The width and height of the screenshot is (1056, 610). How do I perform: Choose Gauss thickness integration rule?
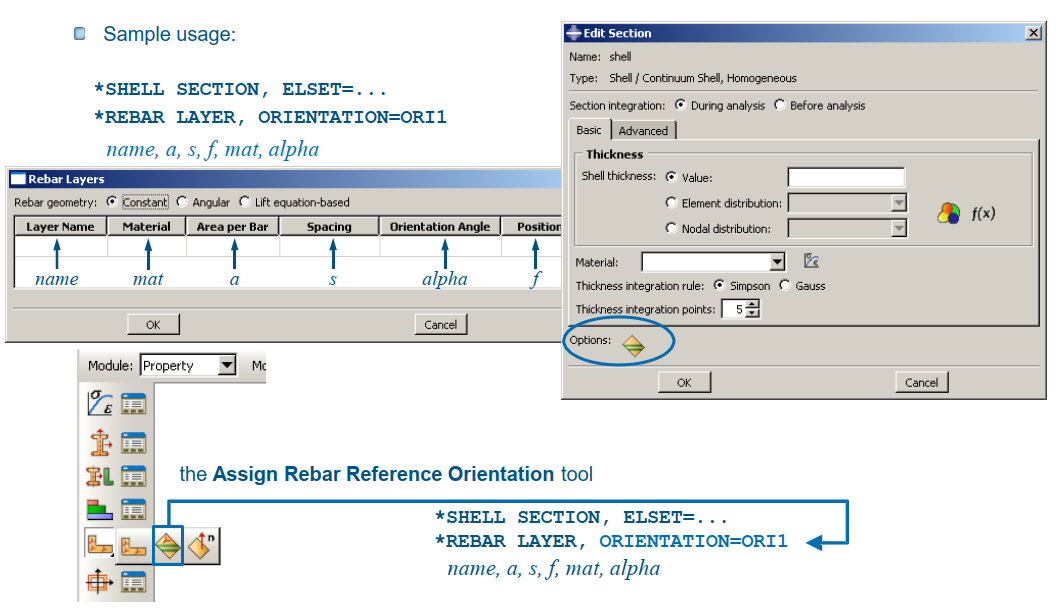coord(784,286)
